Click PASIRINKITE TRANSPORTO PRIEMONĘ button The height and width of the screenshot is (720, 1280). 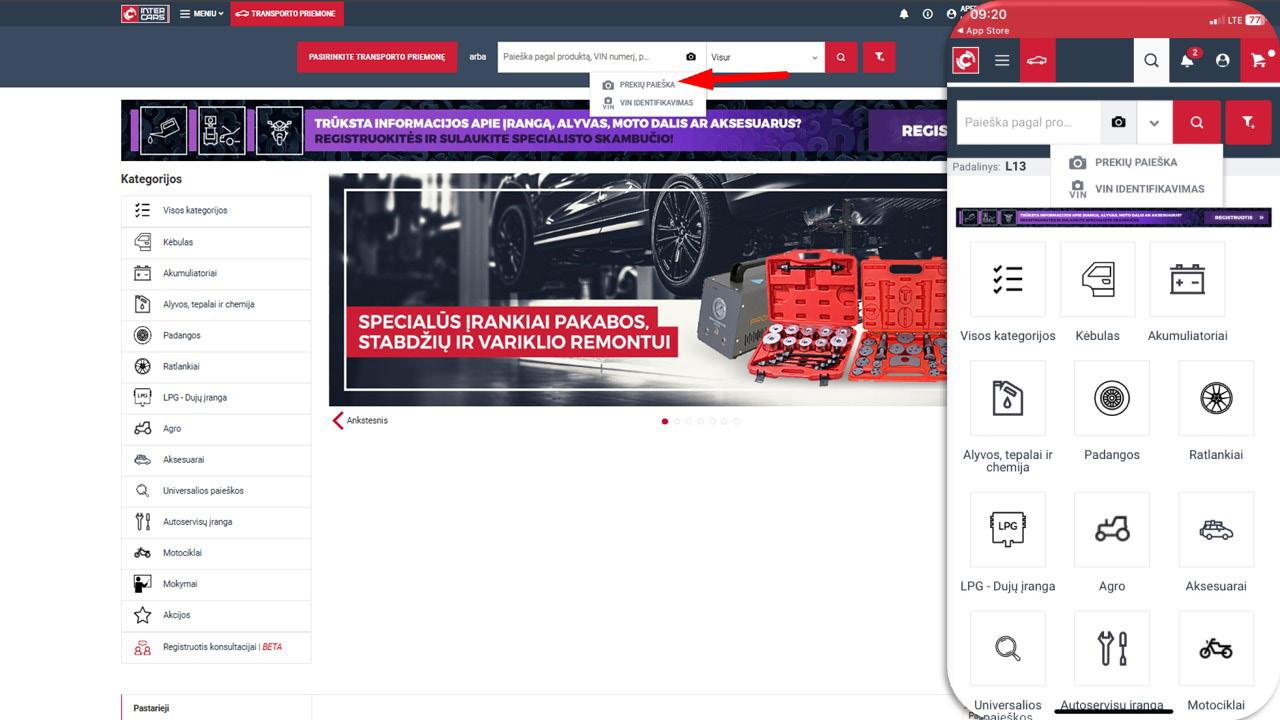pyautogui.click(x=377, y=57)
